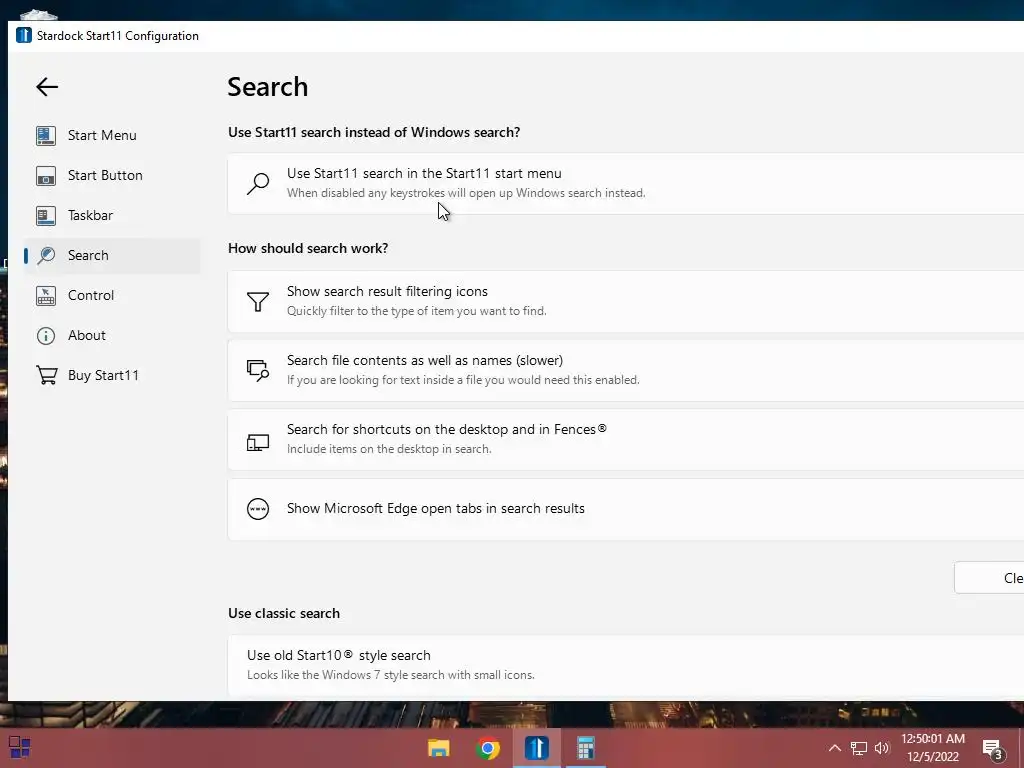The image size is (1024, 768).
Task: Expand the hidden system tray icons chevron
Action: point(835,748)
